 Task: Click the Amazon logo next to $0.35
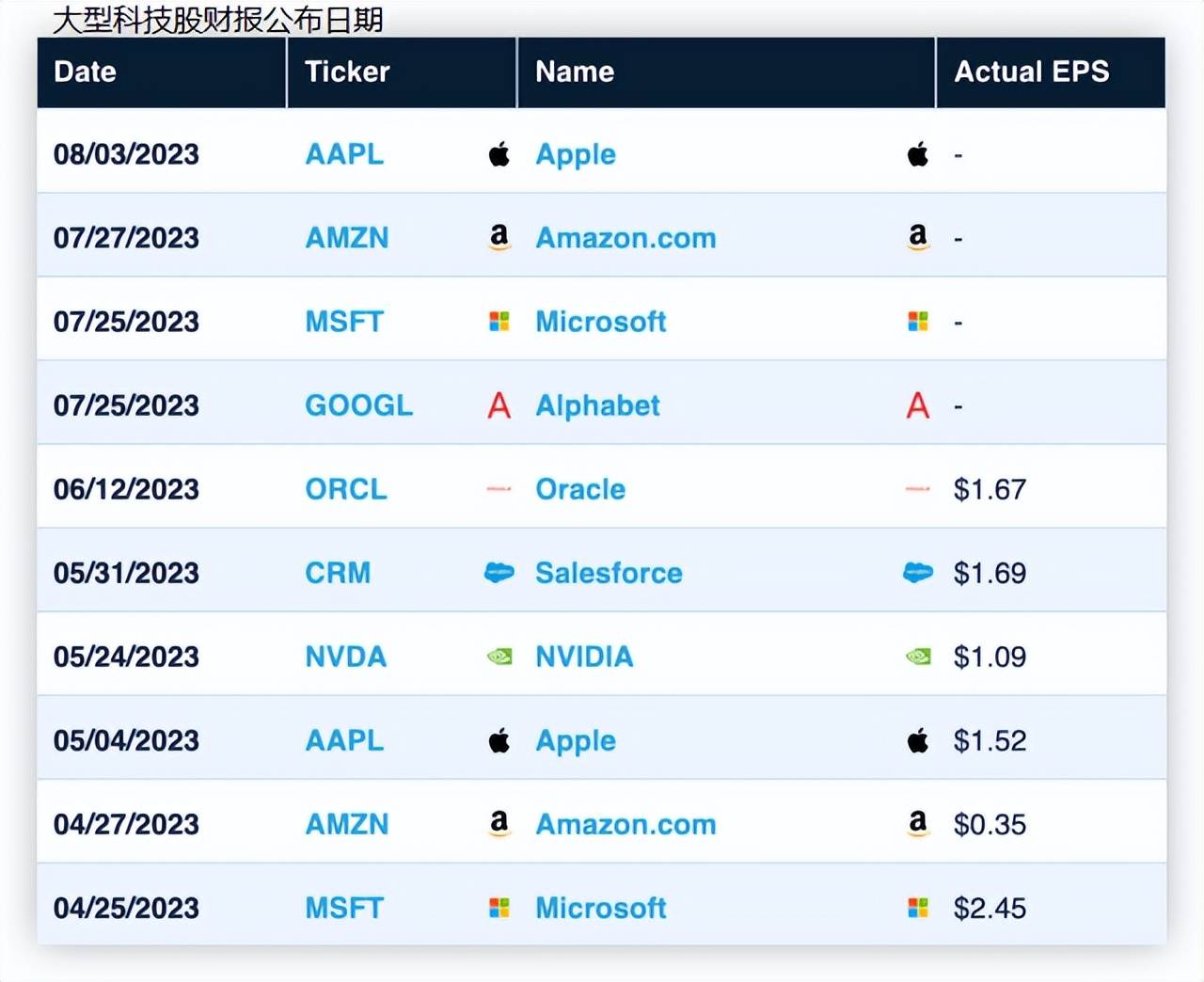[x=918, y=824]
